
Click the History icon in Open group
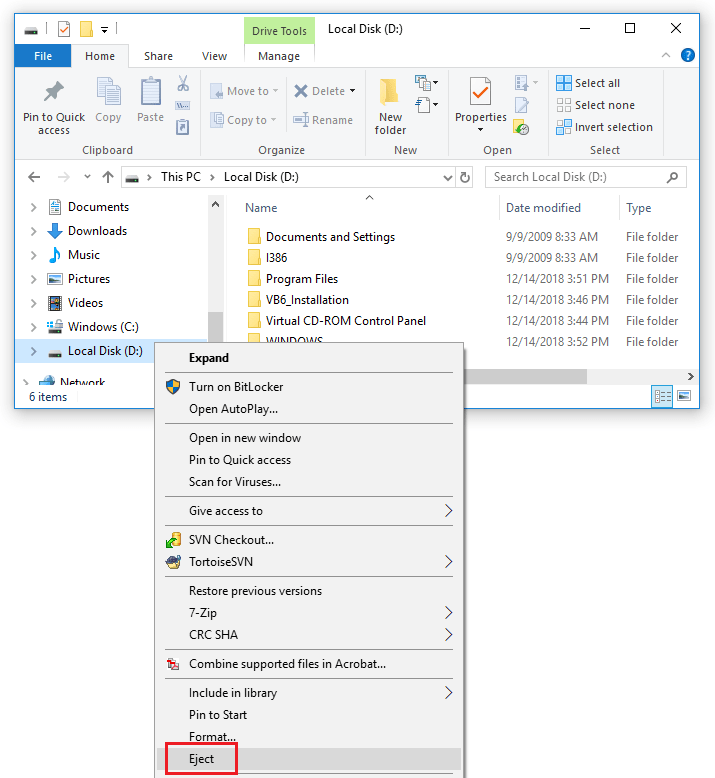pos(521,127)
